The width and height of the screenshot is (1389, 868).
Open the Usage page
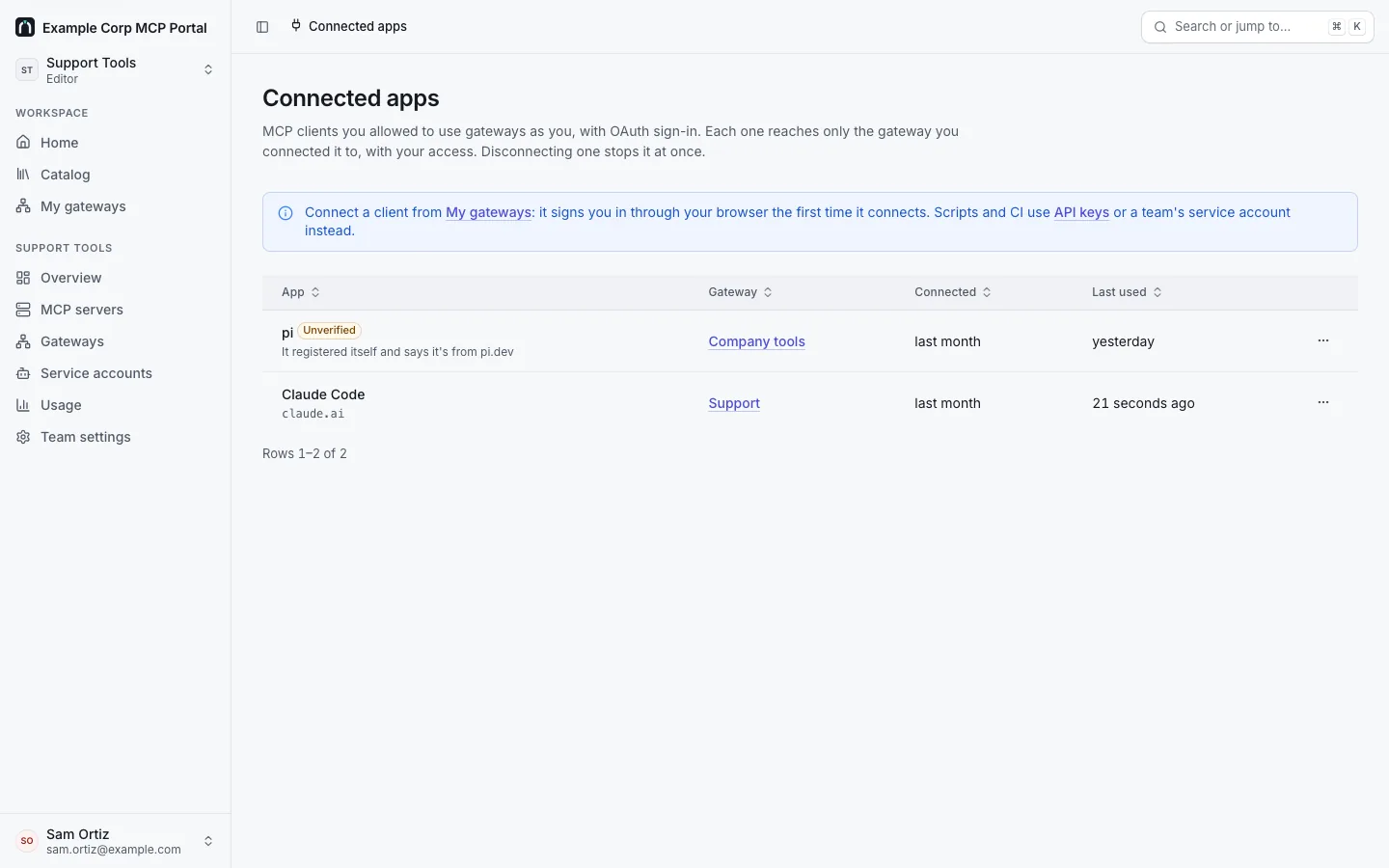[x=116, y=405]
